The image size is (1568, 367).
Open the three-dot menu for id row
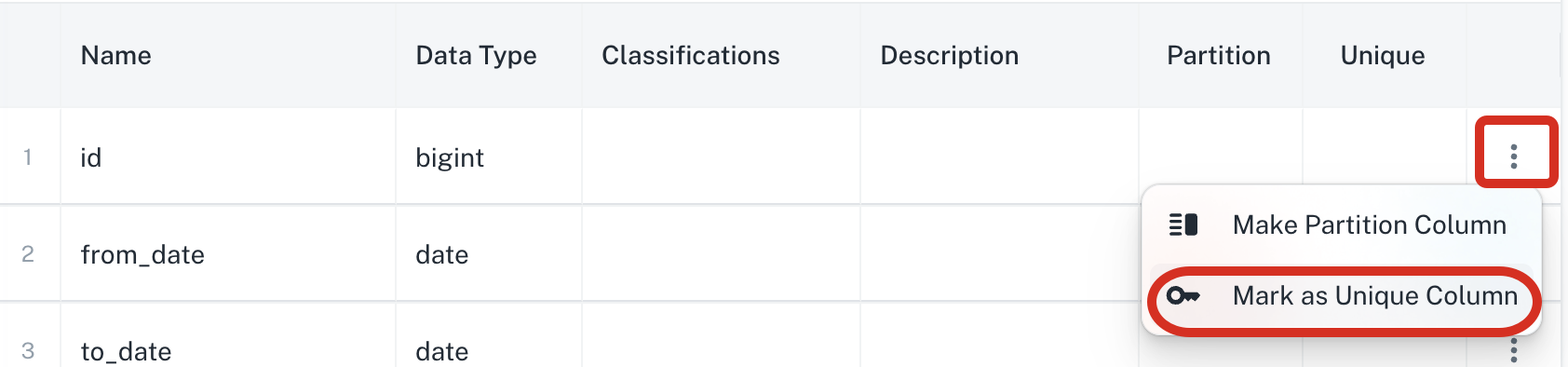[x=1514, y=156]
